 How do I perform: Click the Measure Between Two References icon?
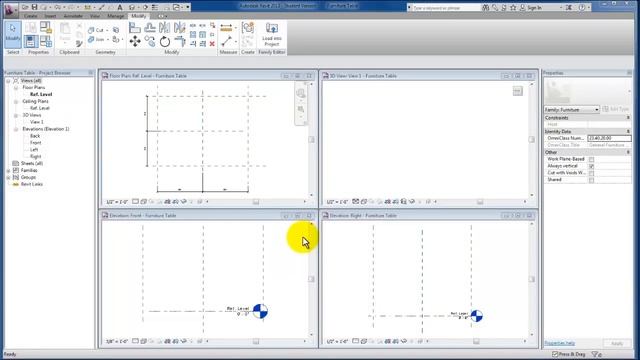pos(226,41)
